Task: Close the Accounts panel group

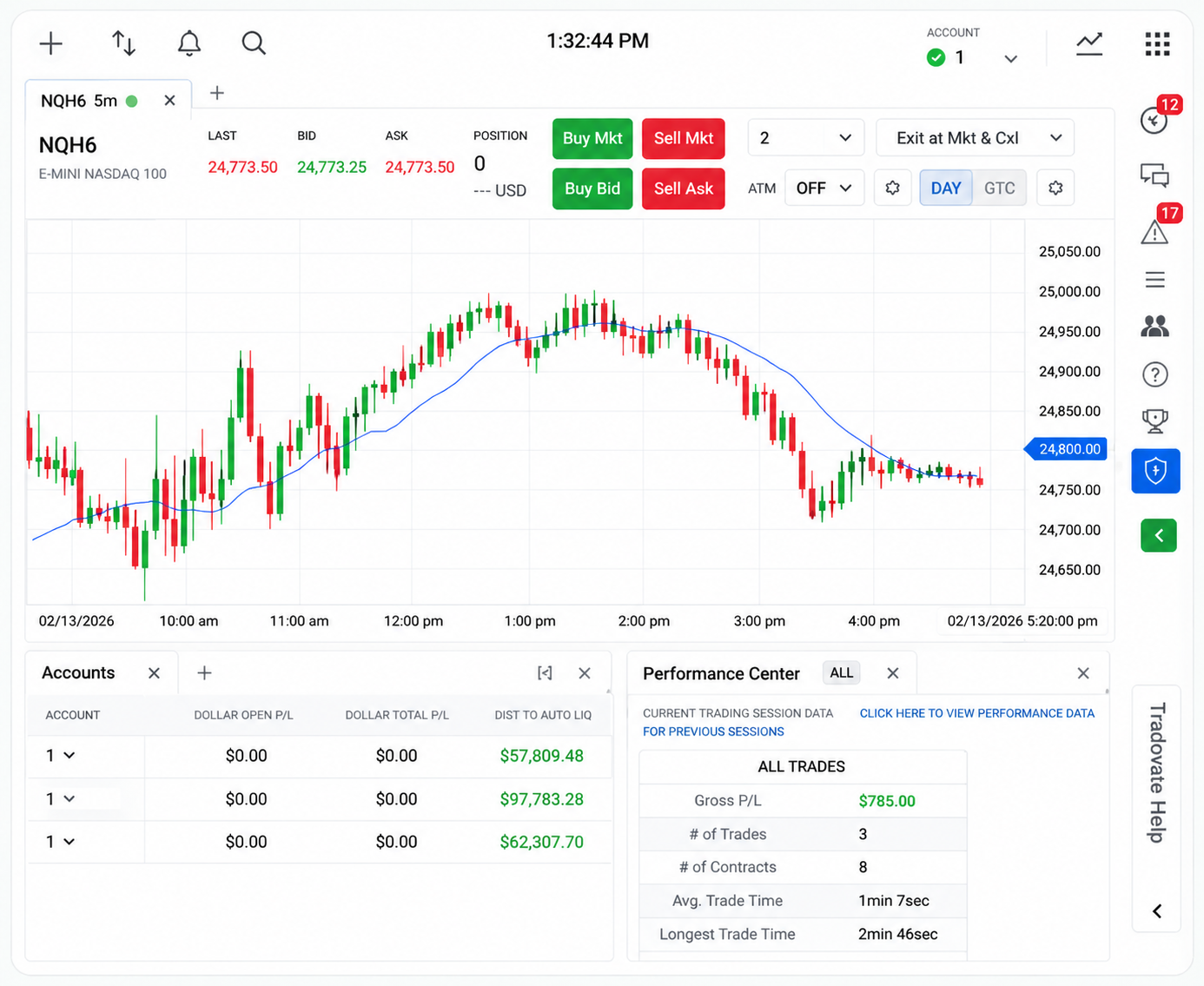Action: point(585,673)
